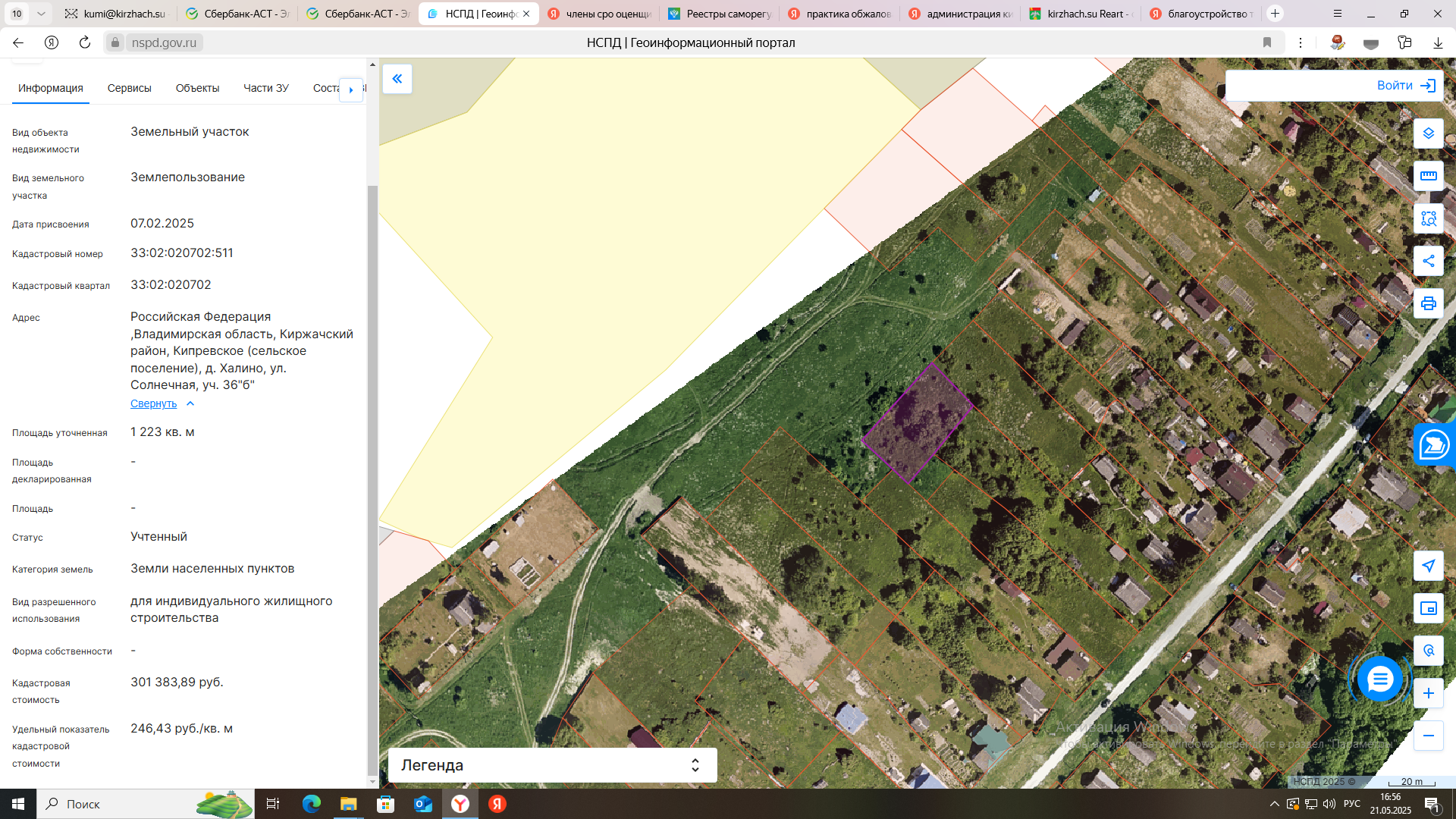Viewport: 1456px width, 819px height.
Task: Open the map layers panel icon
Action: coord(1428,133)
